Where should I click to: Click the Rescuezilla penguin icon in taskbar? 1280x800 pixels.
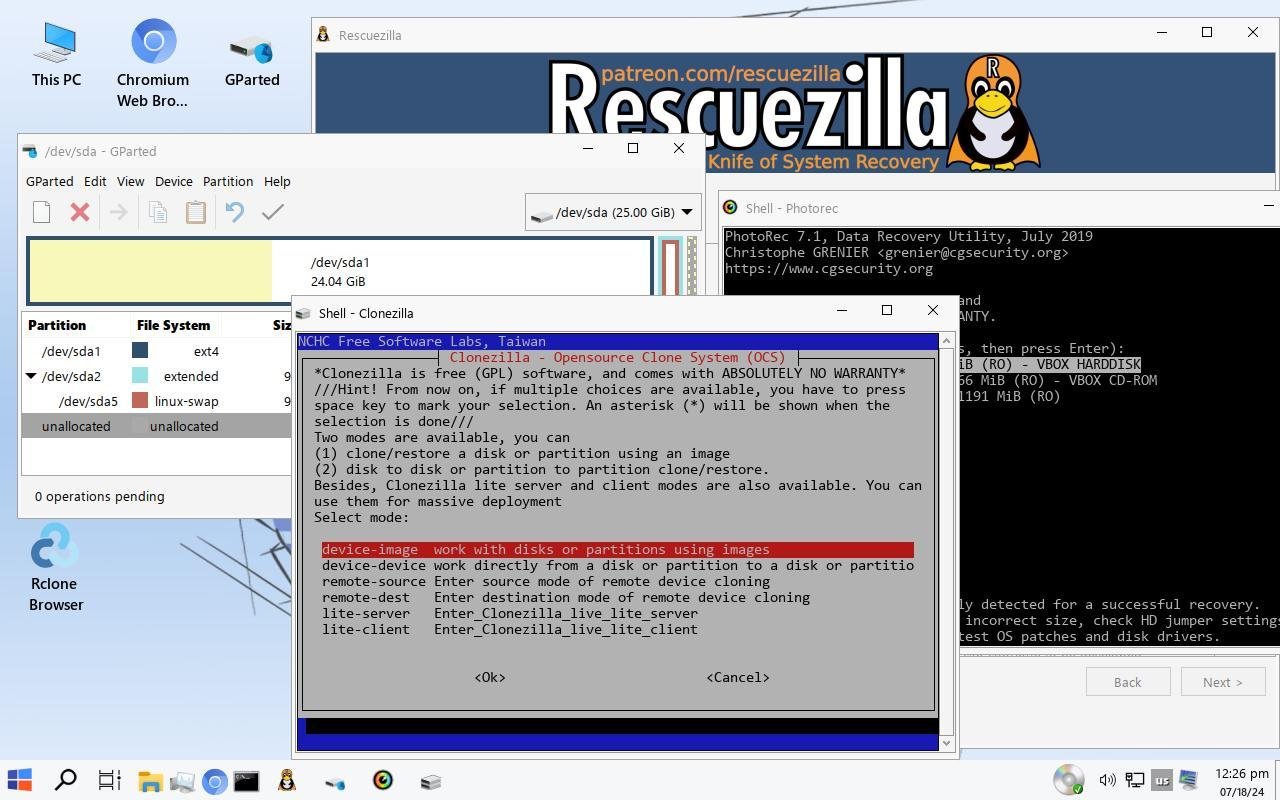tap(287, 781)
